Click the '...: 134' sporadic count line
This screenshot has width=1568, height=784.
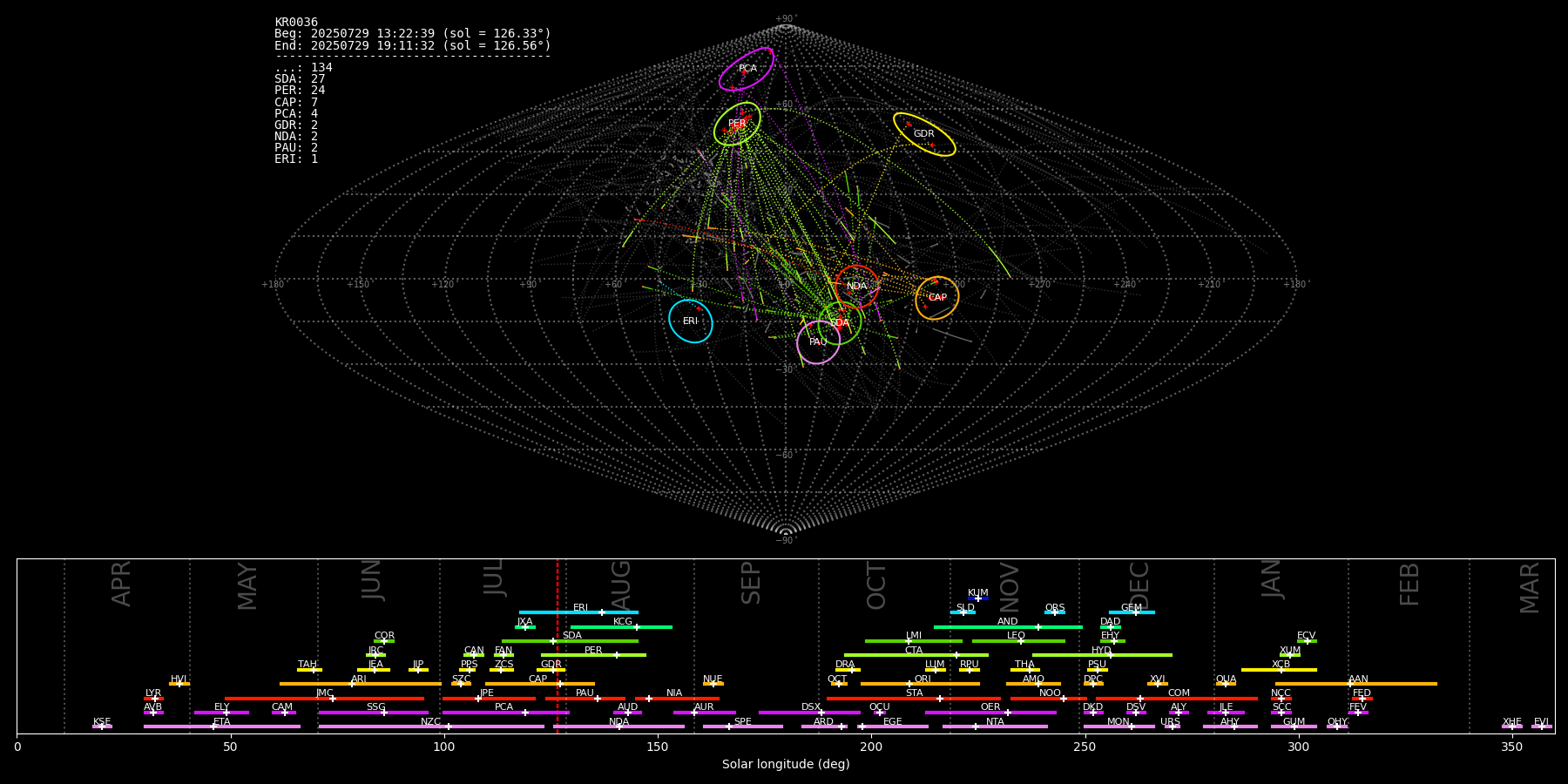tap(303, 68)
